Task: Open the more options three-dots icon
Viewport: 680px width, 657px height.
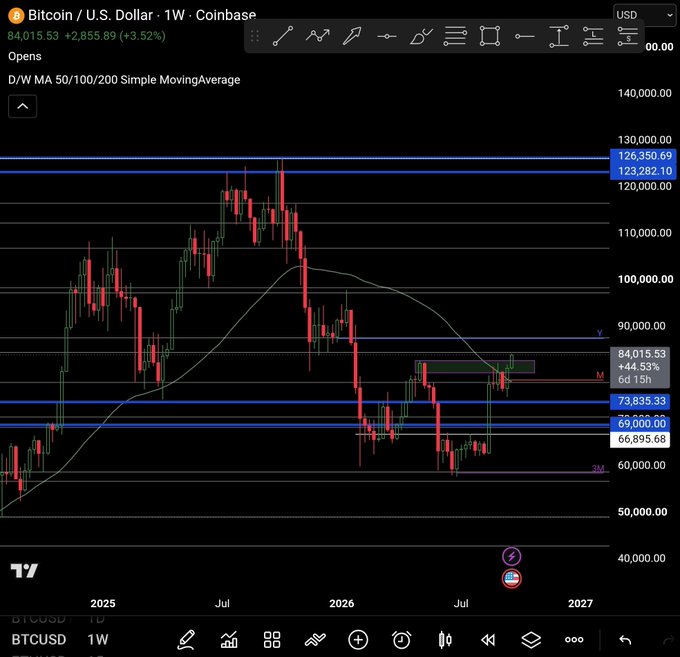Action: 574,640
